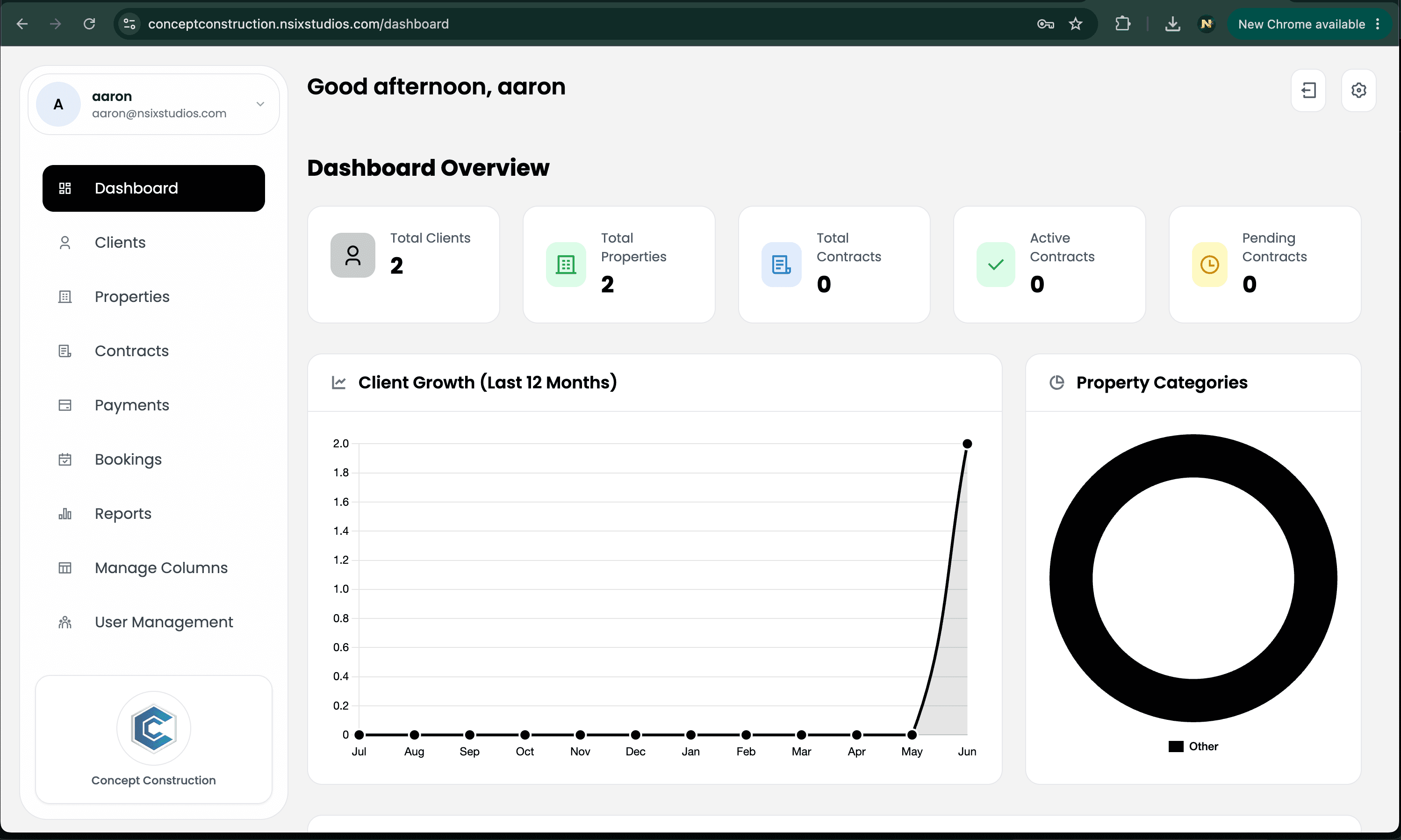Click the Manage Columns table icon
This screenshot has width=1401, height=840.
pos(65,568)
